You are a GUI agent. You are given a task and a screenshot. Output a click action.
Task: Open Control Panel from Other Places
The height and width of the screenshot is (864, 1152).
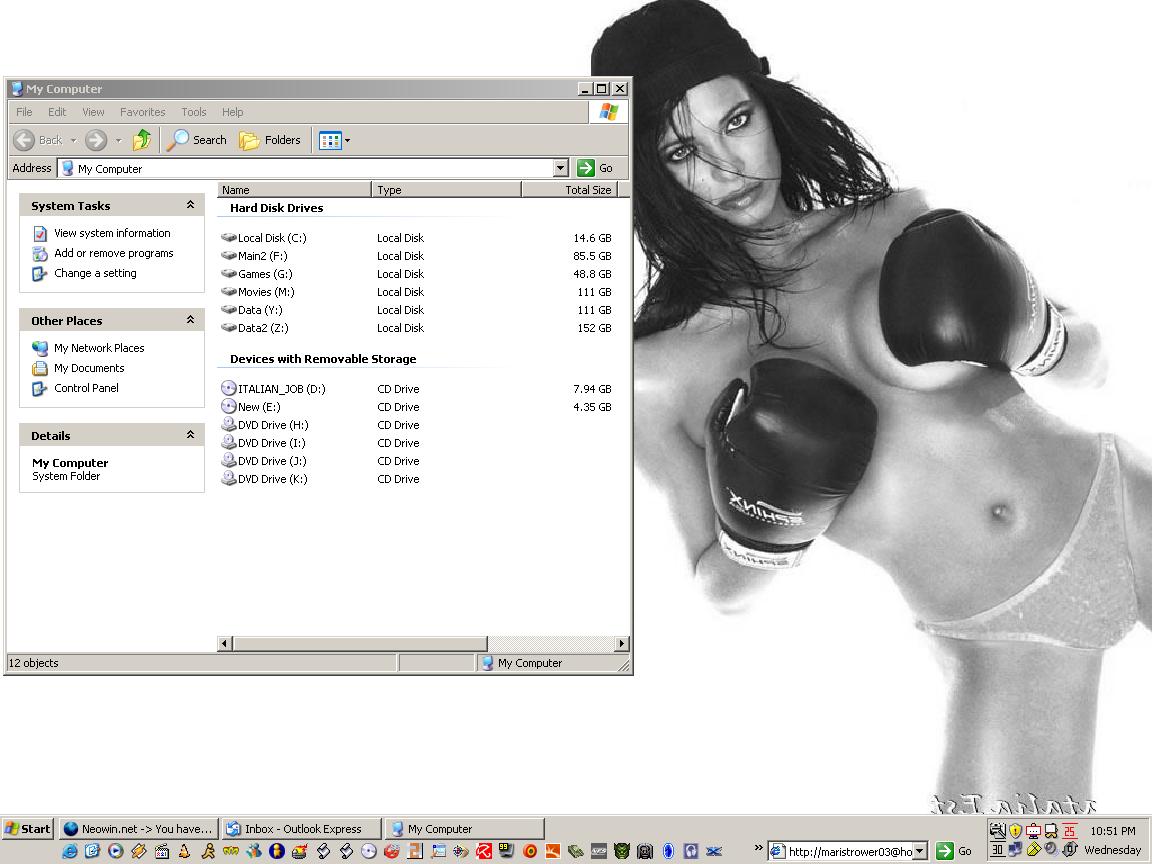86,388
